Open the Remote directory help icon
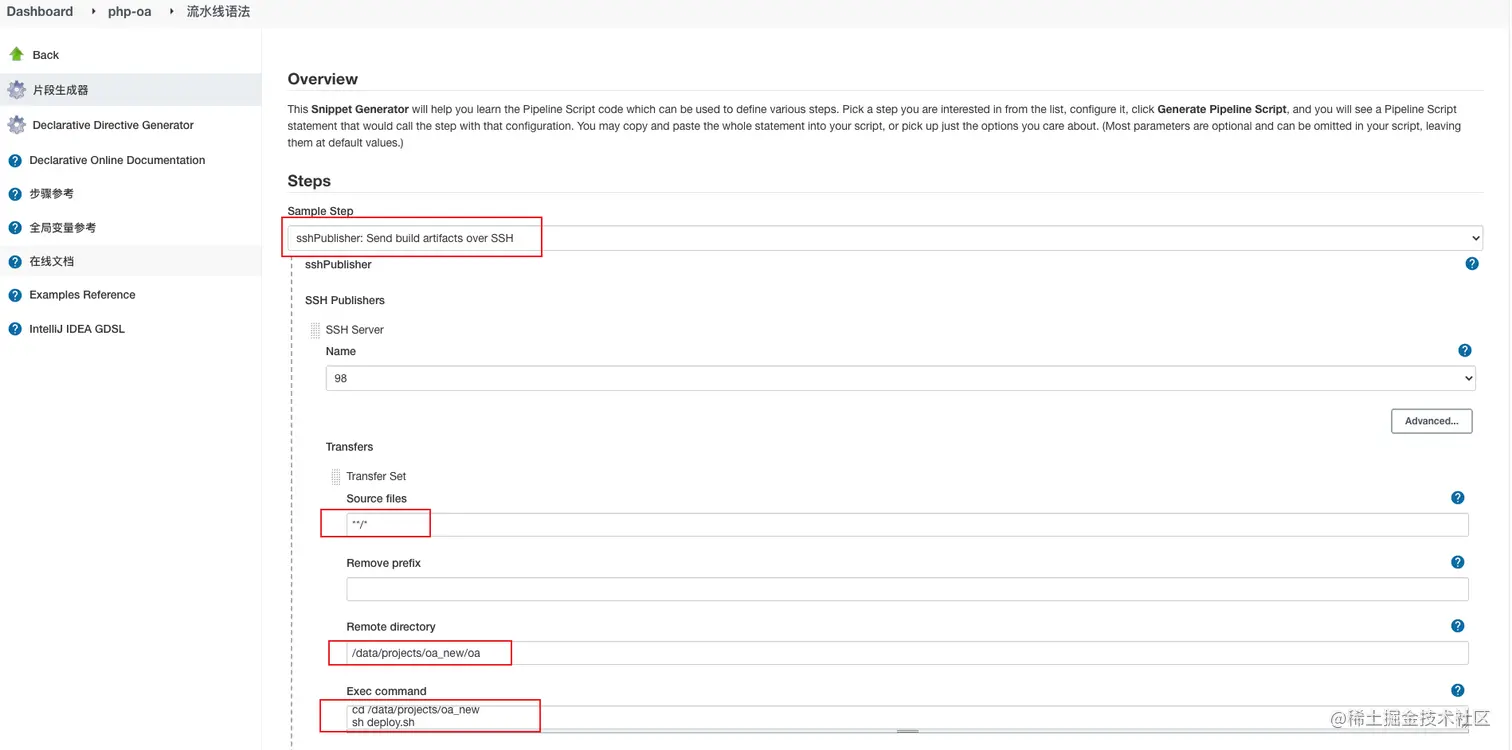 [1458, 626]
